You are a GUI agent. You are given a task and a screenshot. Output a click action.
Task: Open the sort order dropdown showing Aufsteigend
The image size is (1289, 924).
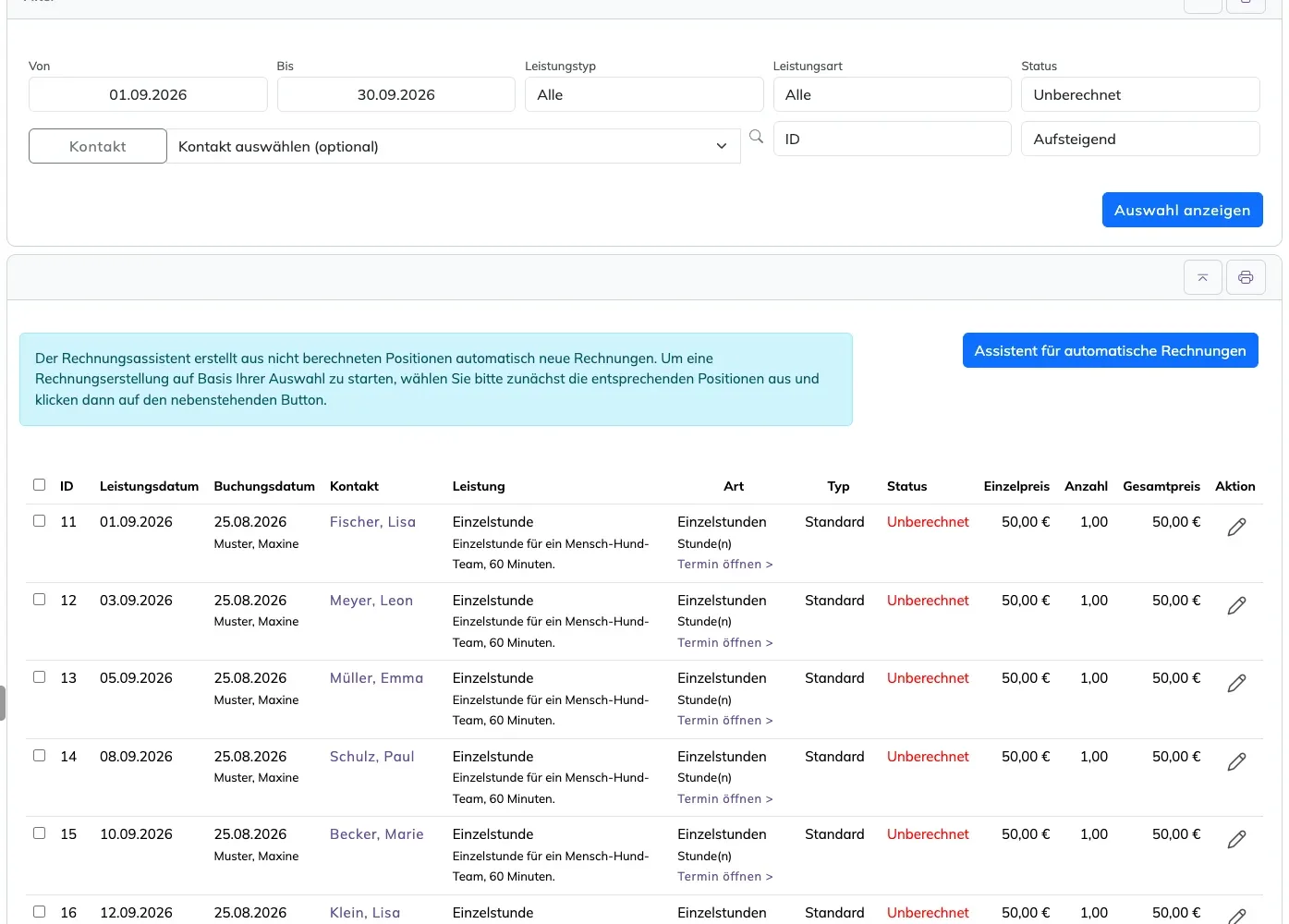pyautogui.click(x=1140, y=139)
